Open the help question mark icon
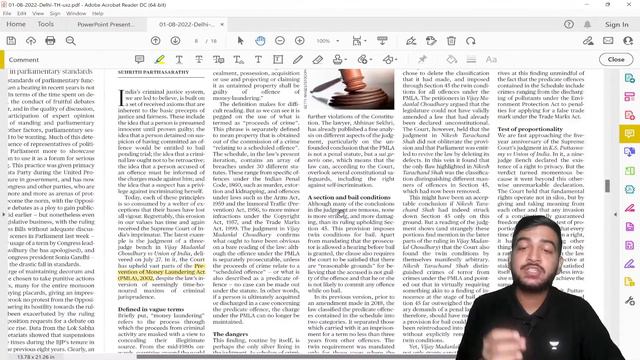 [x=569, y=24]
